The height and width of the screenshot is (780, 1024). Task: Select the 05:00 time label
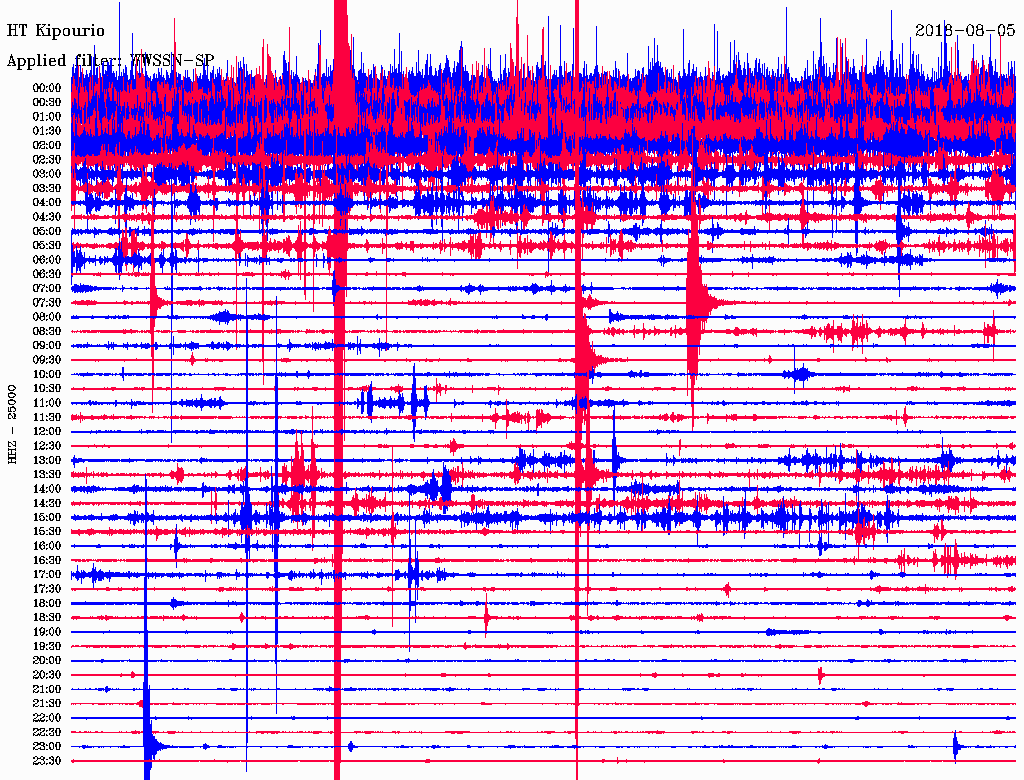click(x=47, y=231)
